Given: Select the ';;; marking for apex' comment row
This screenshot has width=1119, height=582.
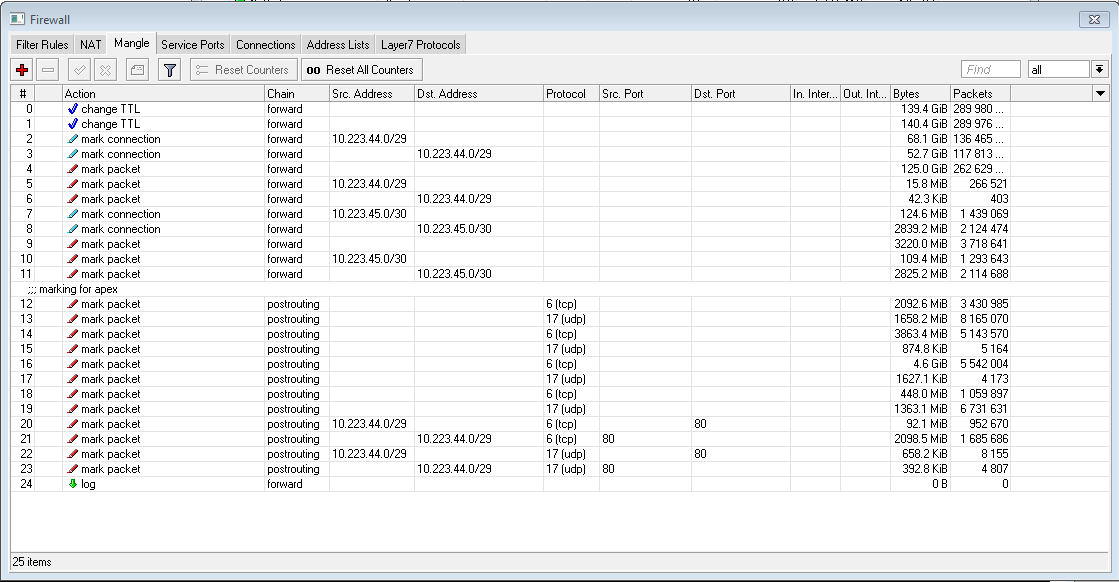Looking at the screenshot, I should point(560,289).
